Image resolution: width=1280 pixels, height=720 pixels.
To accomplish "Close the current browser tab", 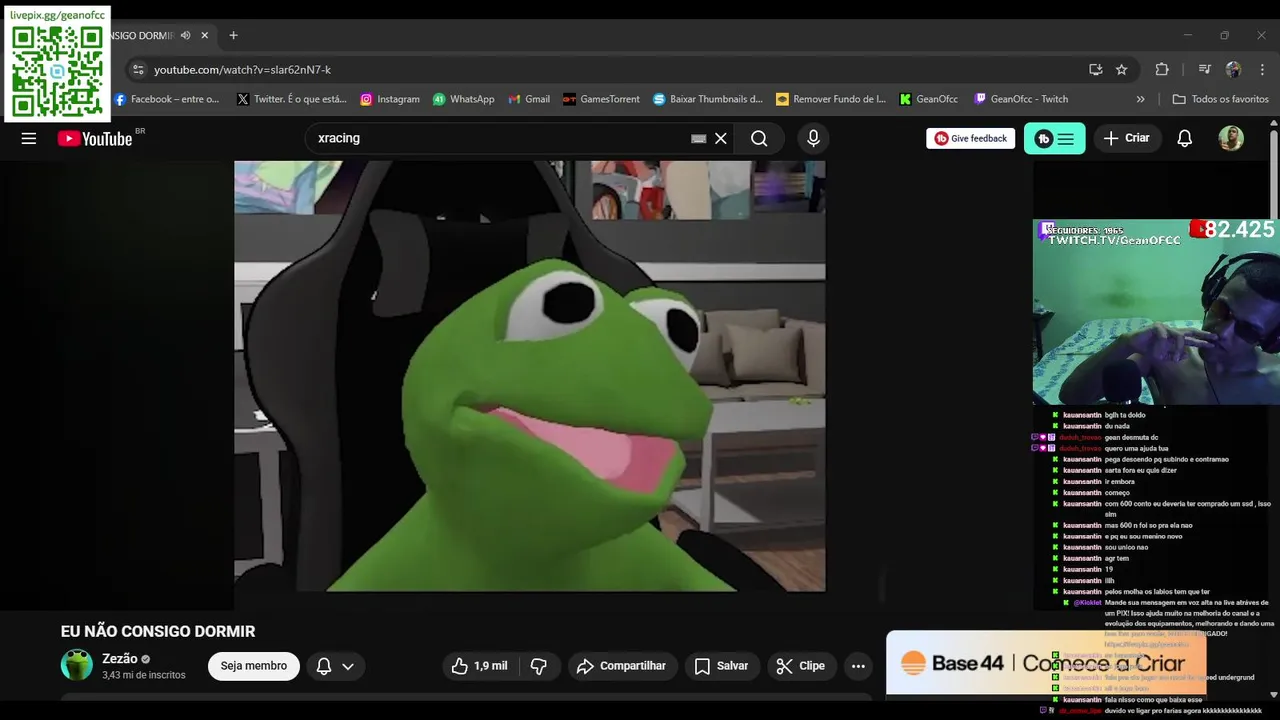I will click(205, 35).
